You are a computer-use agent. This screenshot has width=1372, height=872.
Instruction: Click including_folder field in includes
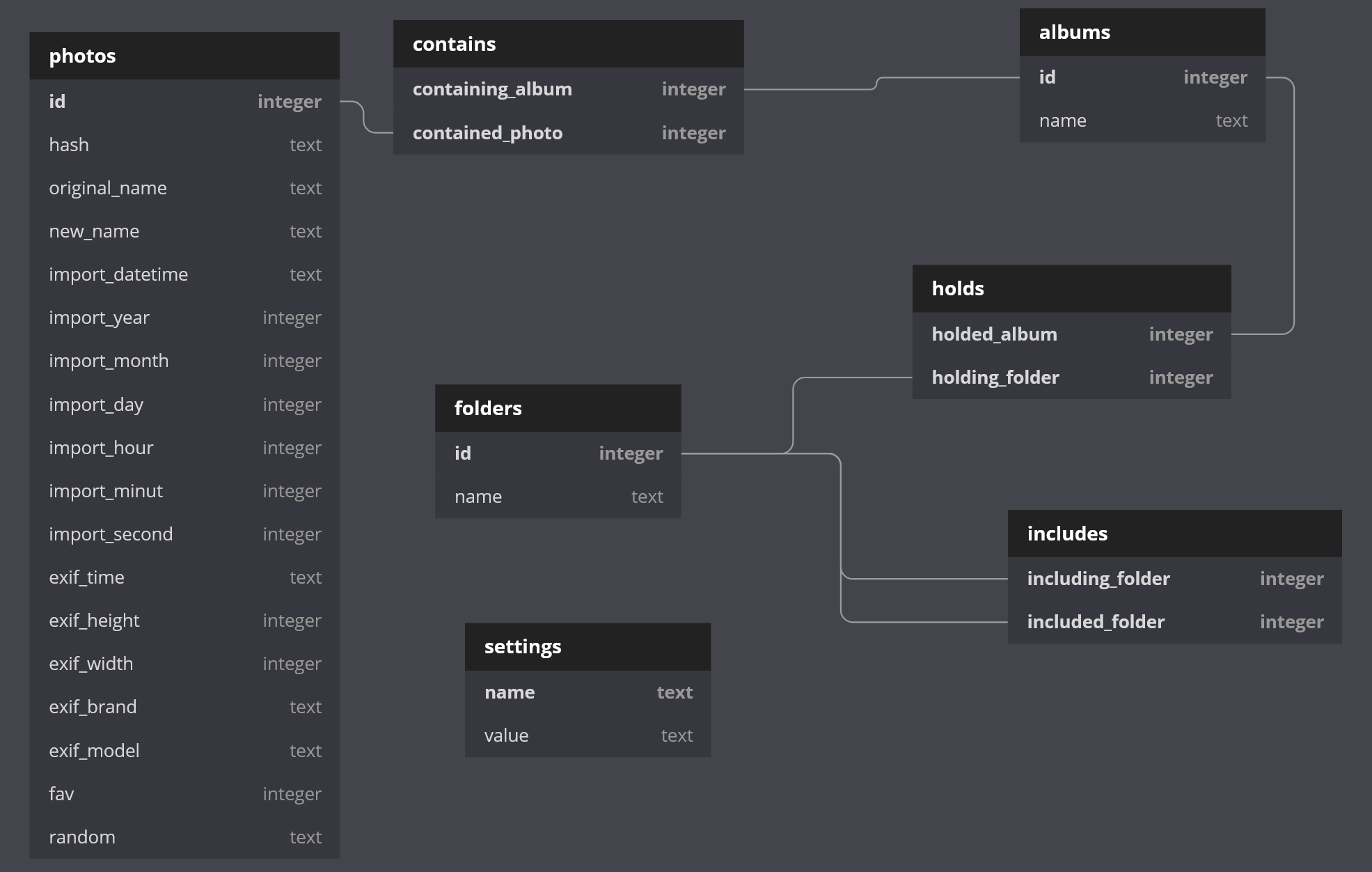pos(1174,579)
